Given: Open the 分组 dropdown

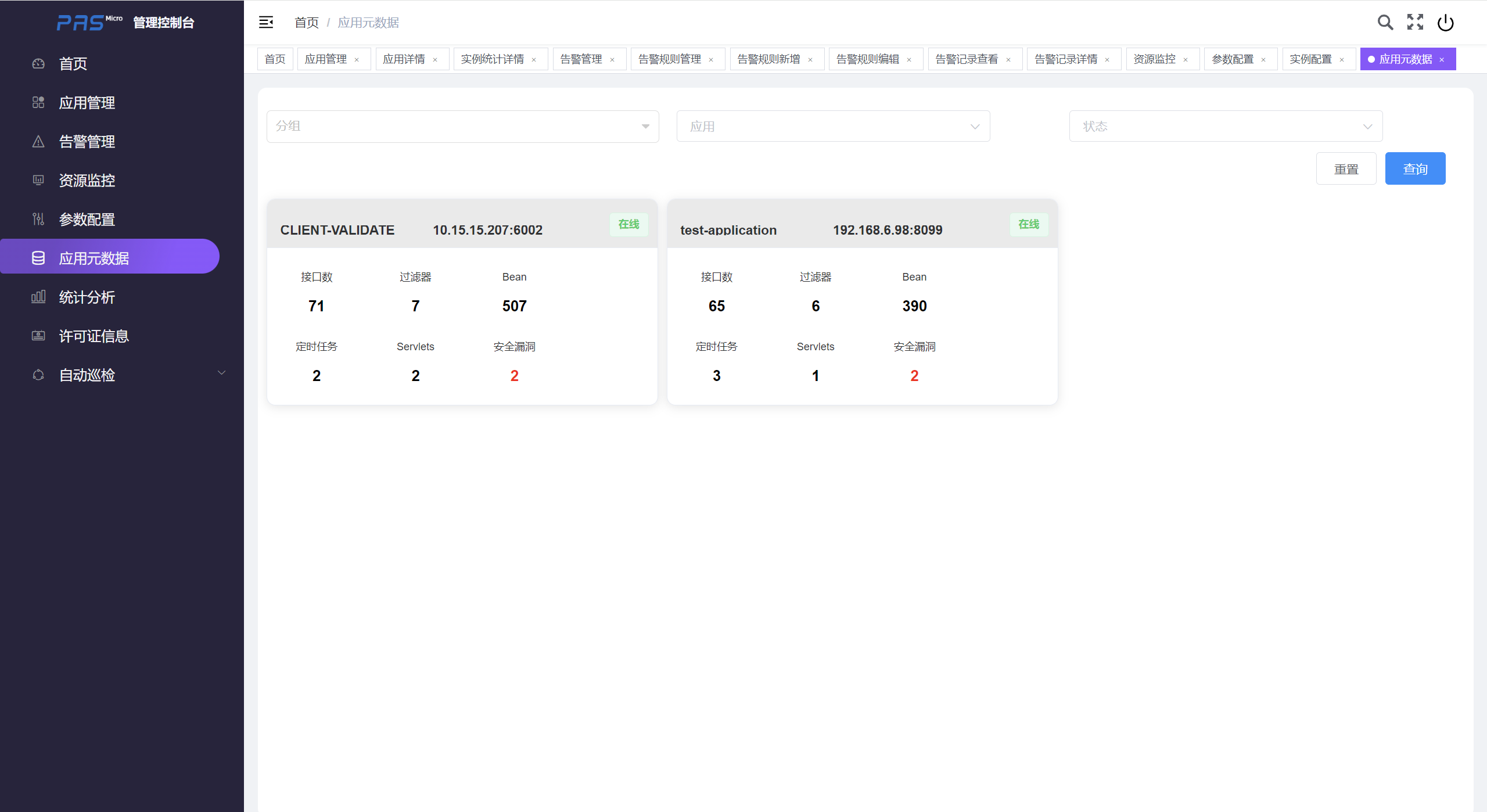Looking at the screenshot, I should [462, 127].
